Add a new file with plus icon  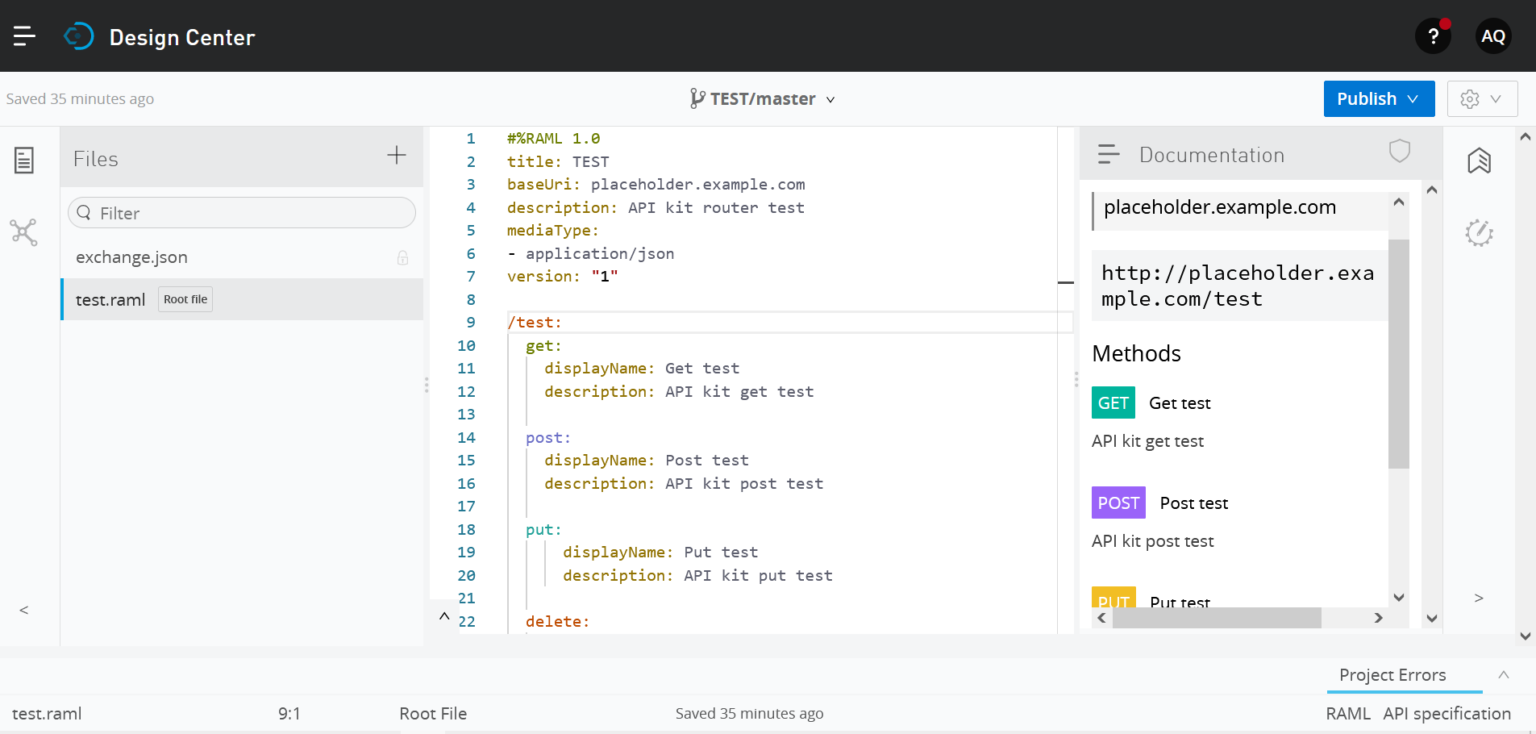tap(397, 155)
